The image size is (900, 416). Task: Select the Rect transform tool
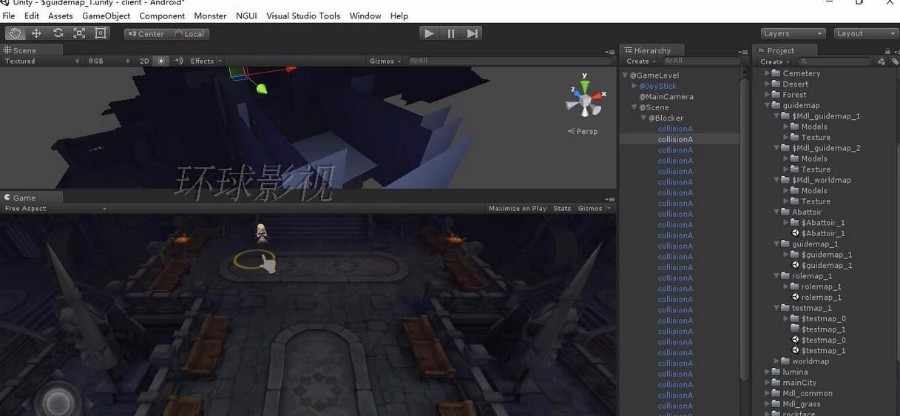tap(100, 33)
